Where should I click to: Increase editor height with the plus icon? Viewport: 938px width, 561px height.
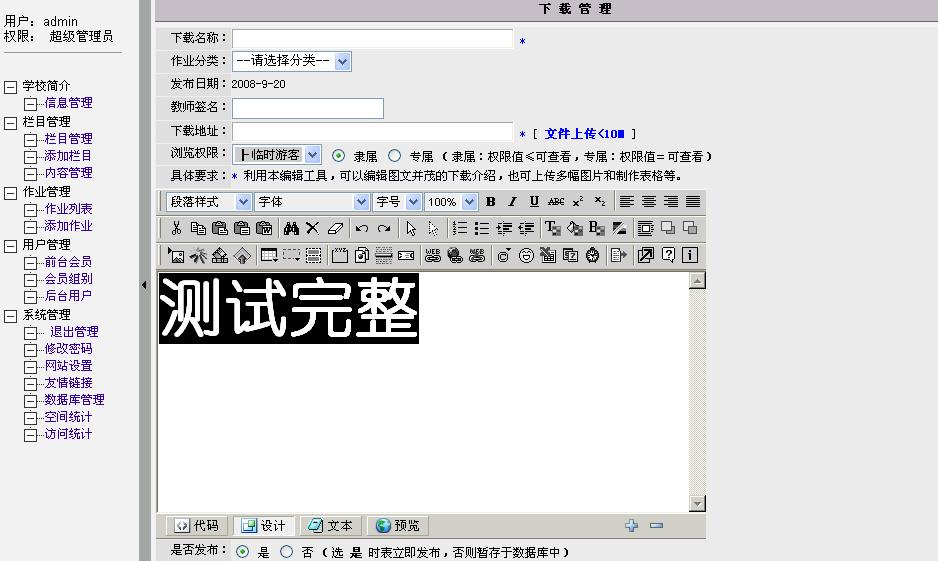click(632, 525)
